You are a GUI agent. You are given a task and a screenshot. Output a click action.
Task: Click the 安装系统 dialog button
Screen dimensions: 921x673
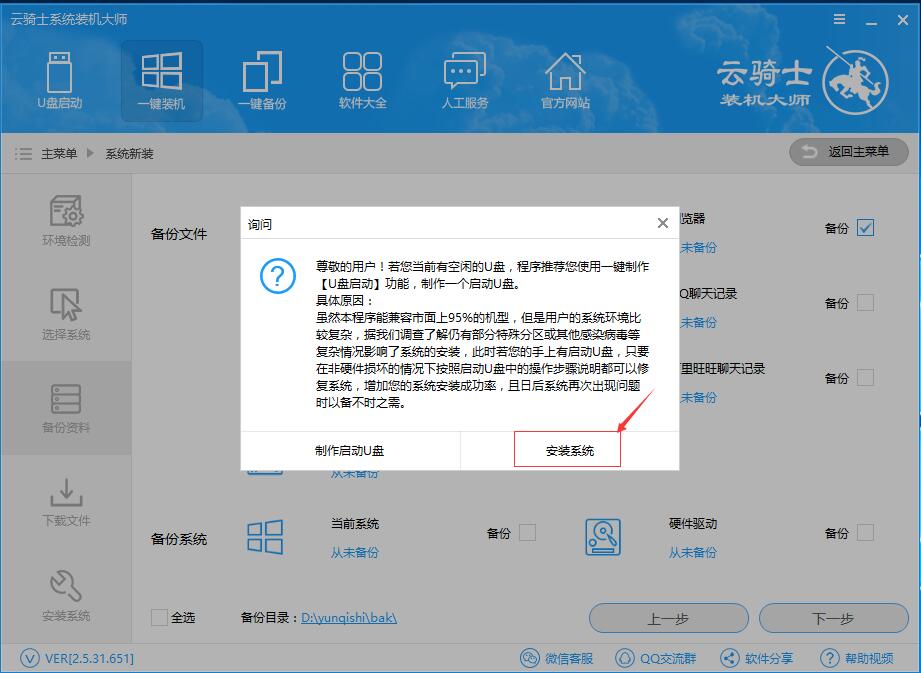tap(567, 451)
